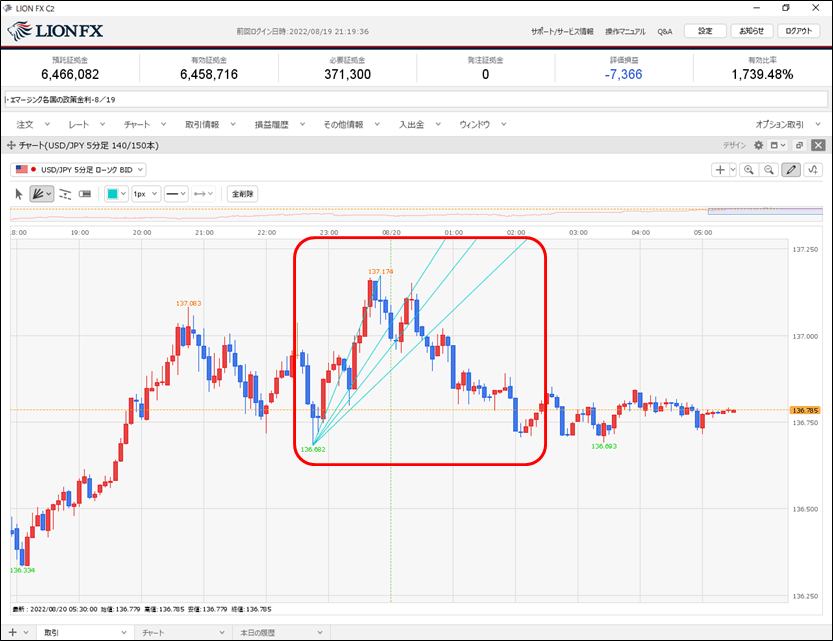
Task: Click the 全削除 button
Action: pos(242,194)
